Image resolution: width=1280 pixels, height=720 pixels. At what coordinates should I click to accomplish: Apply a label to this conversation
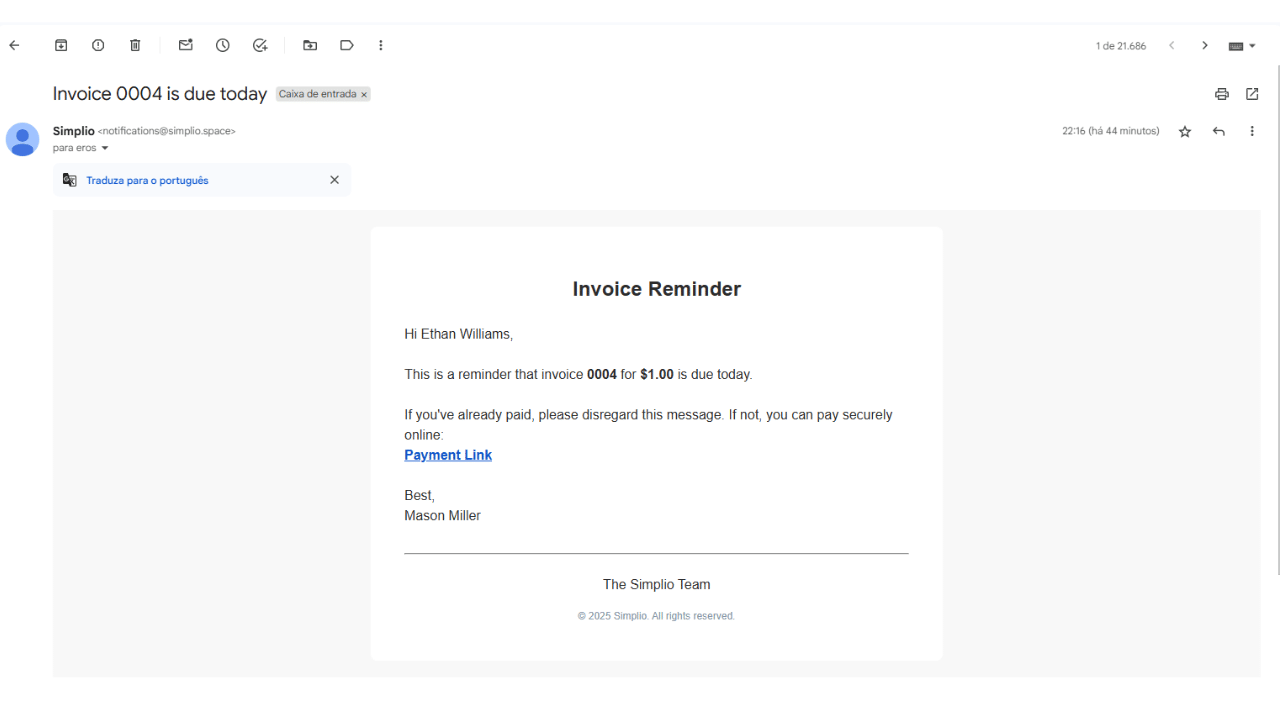click(x=346, y=45)
